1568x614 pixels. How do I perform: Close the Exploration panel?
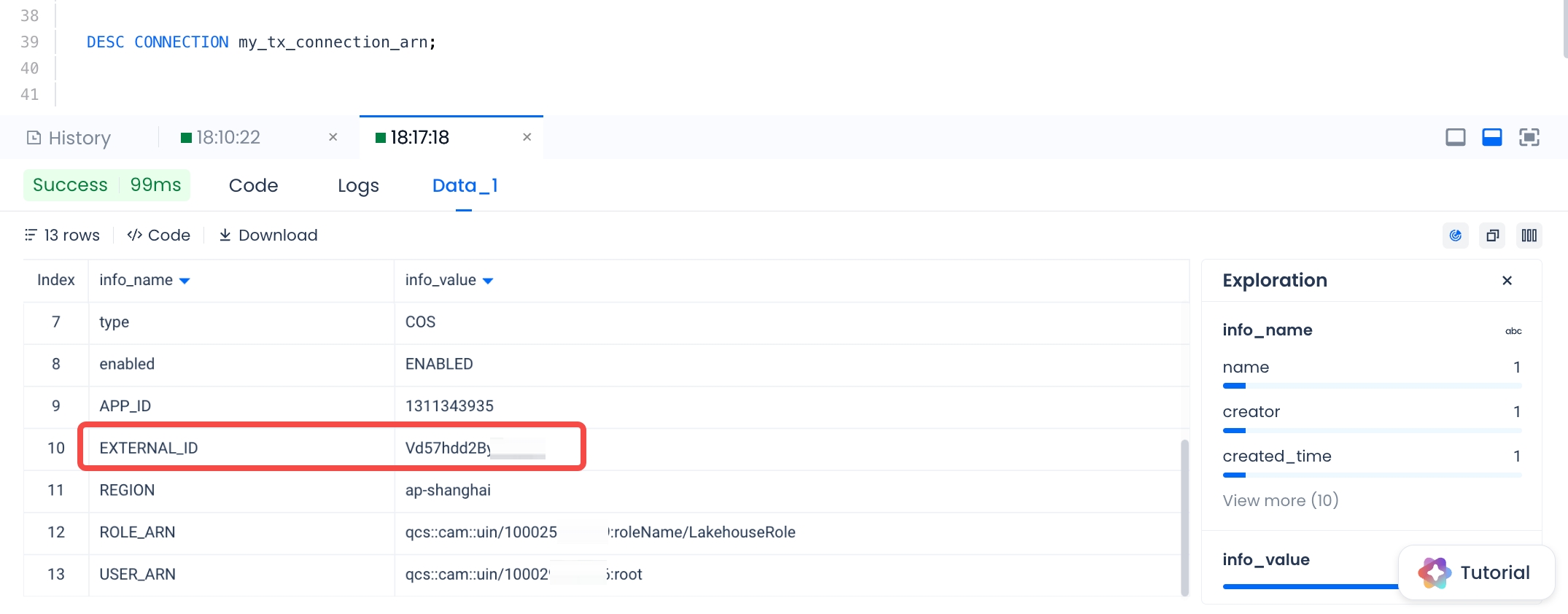point(1507,281)
